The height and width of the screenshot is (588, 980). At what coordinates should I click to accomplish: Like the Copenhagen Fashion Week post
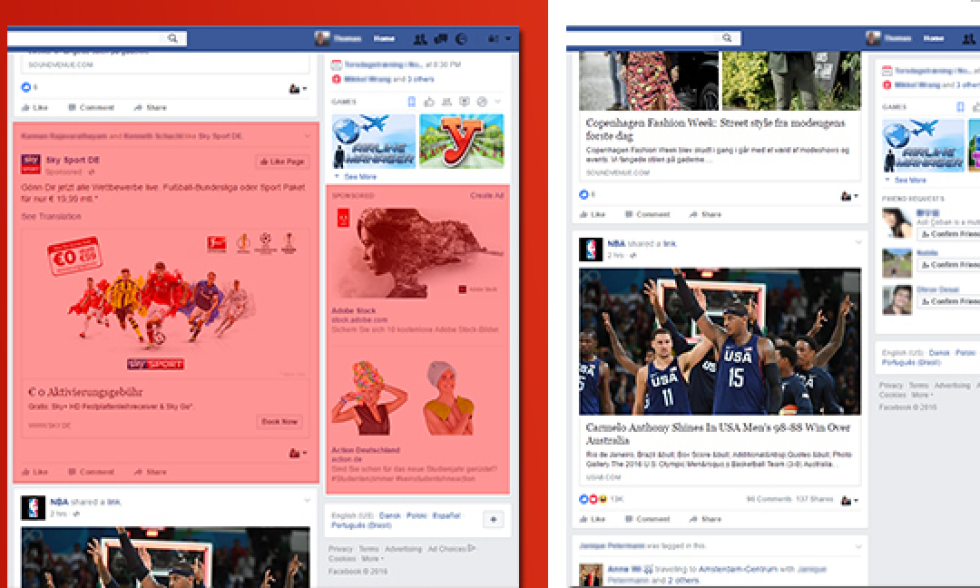tap(592, 214)
